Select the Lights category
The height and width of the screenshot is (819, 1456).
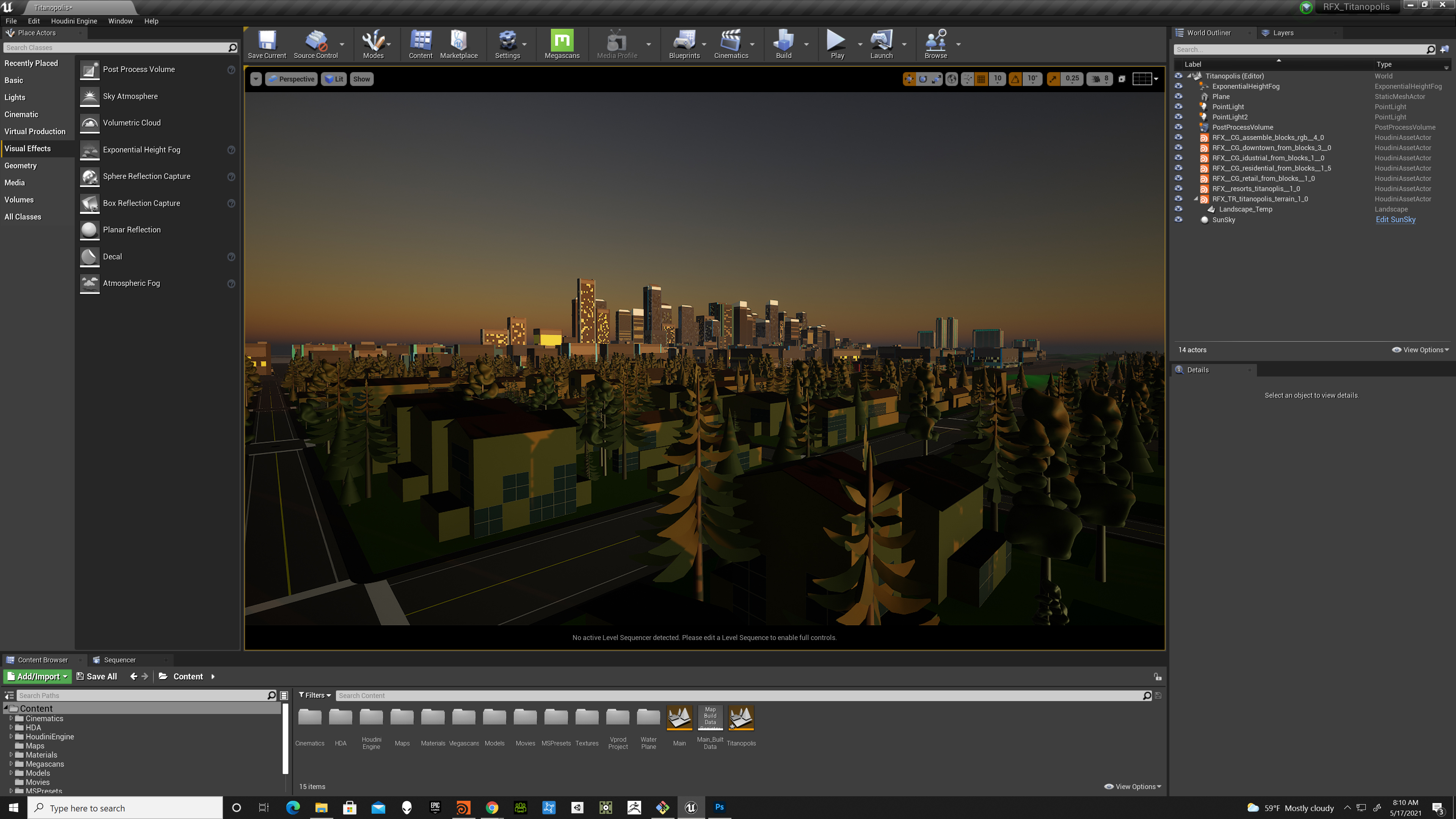15,97
